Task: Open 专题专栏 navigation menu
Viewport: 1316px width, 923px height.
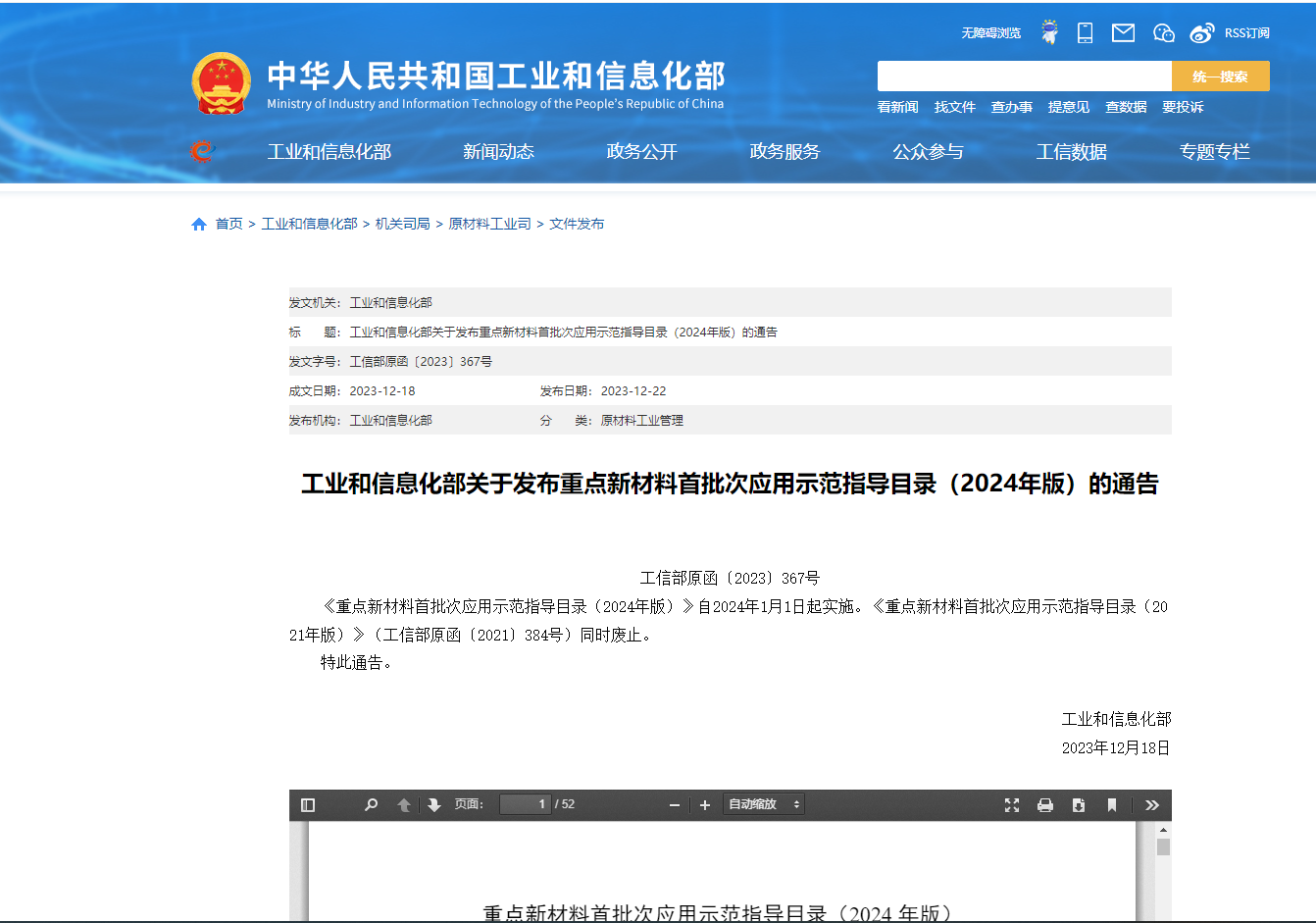Action: pos(1214,152)
